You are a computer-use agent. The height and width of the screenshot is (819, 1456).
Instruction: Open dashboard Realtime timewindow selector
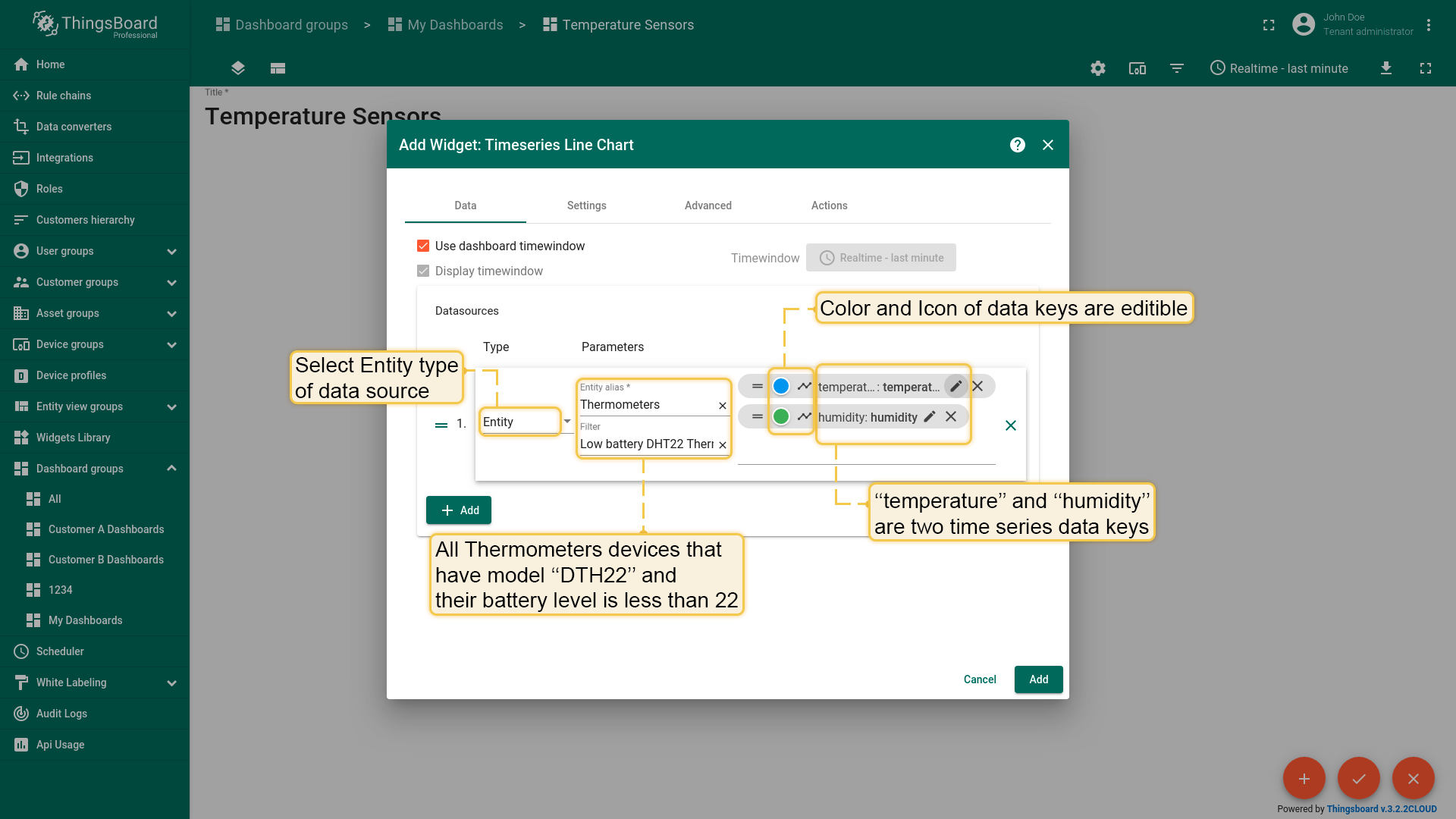pos(1279,68)
